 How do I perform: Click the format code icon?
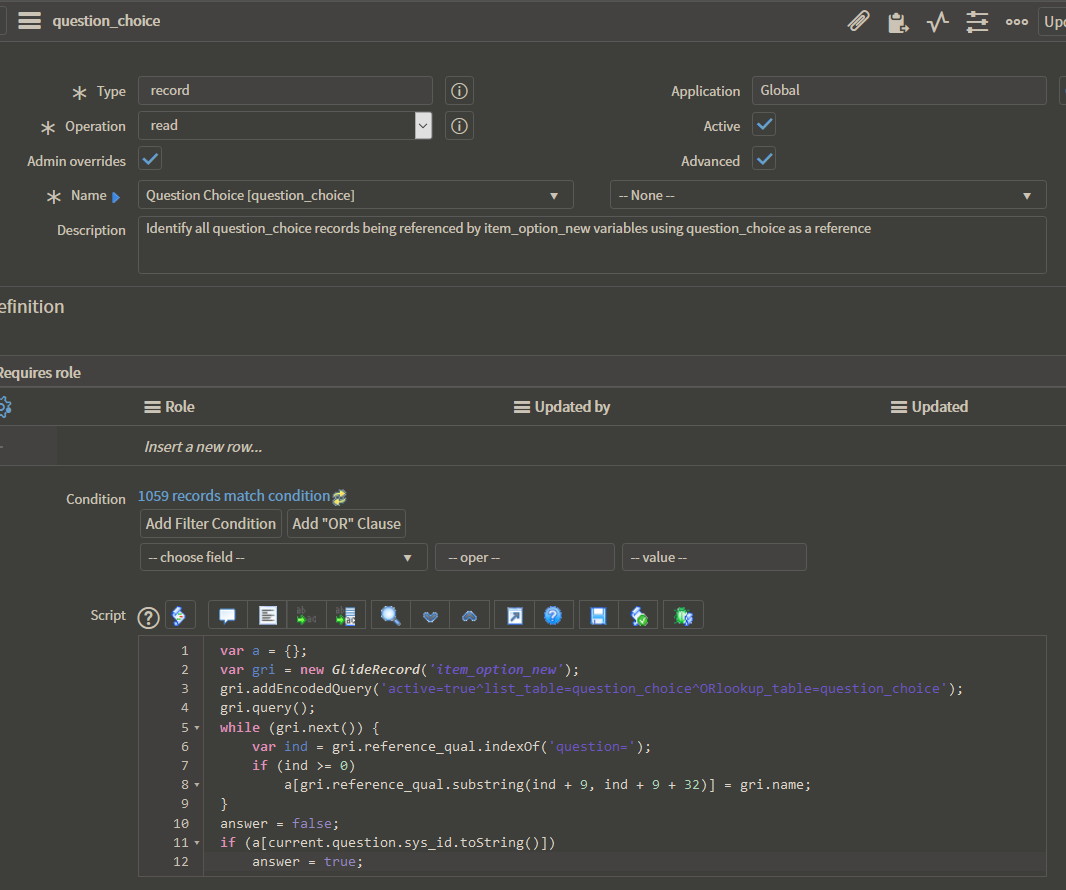268,615
